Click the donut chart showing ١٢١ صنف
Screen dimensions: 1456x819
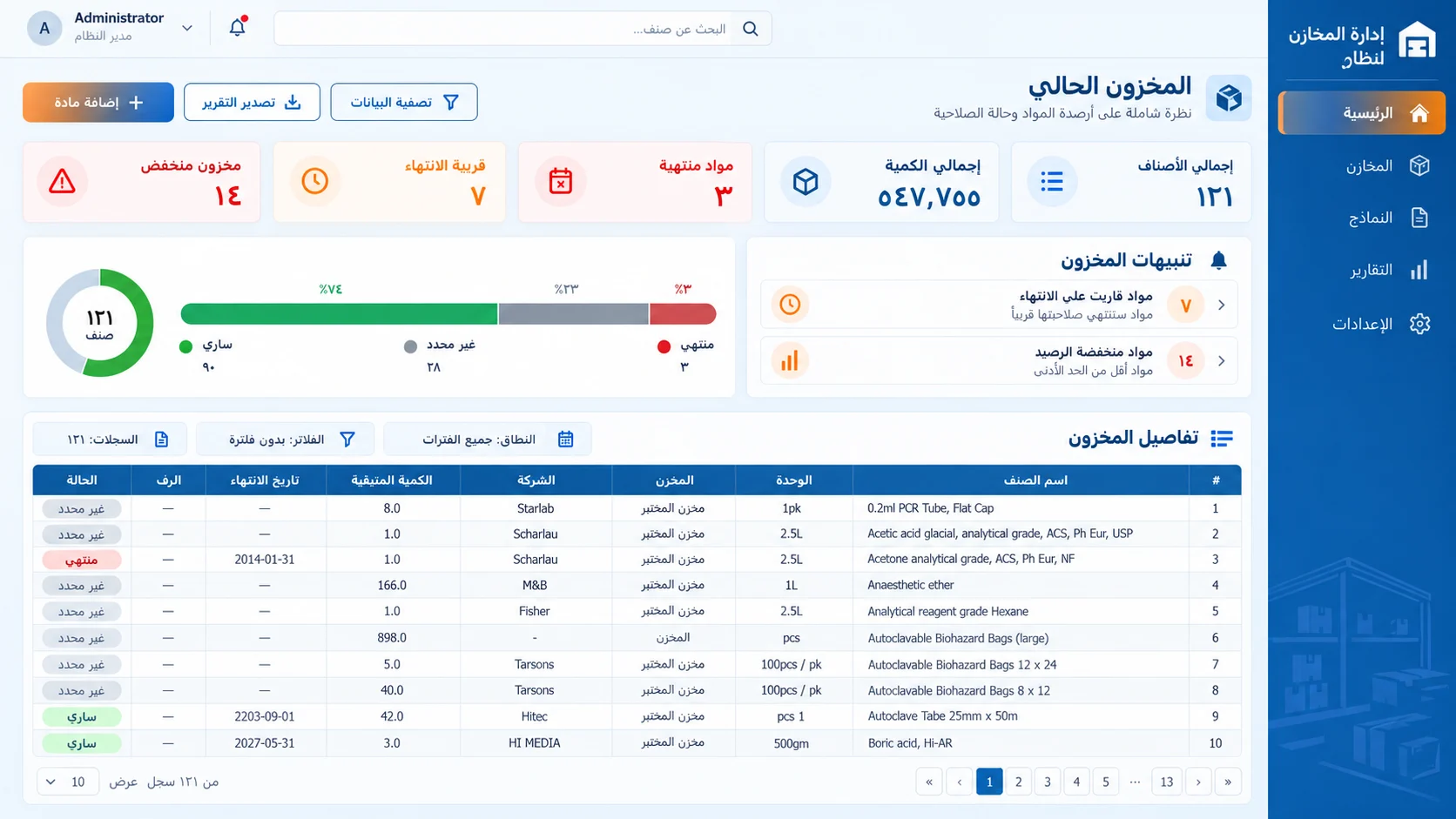[x=100, y=323]
